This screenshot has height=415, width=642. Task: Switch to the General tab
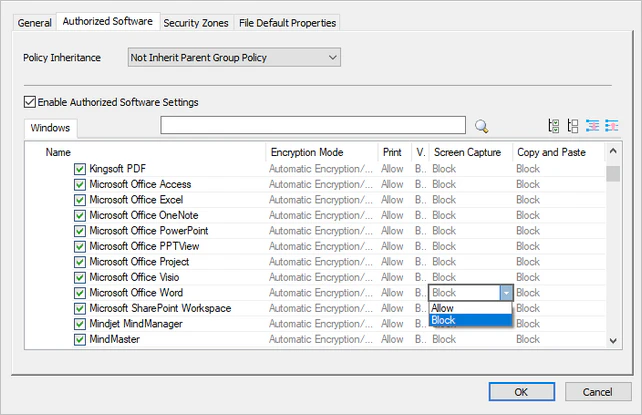pos(34,23)
